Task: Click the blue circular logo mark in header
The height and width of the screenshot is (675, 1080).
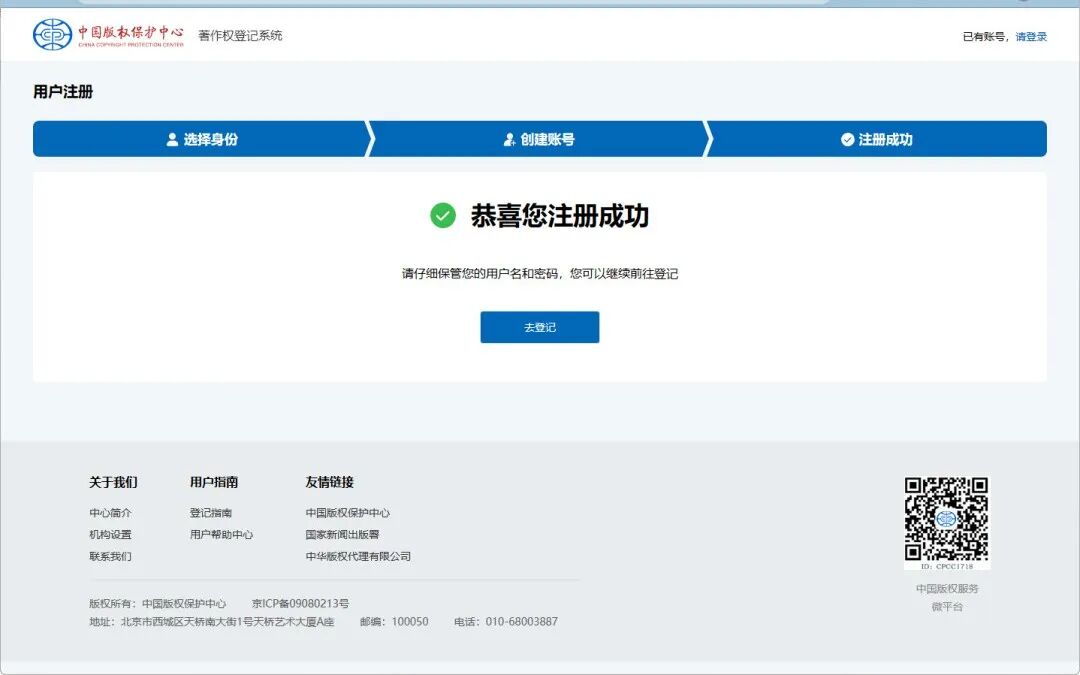Action: point(50,33)
